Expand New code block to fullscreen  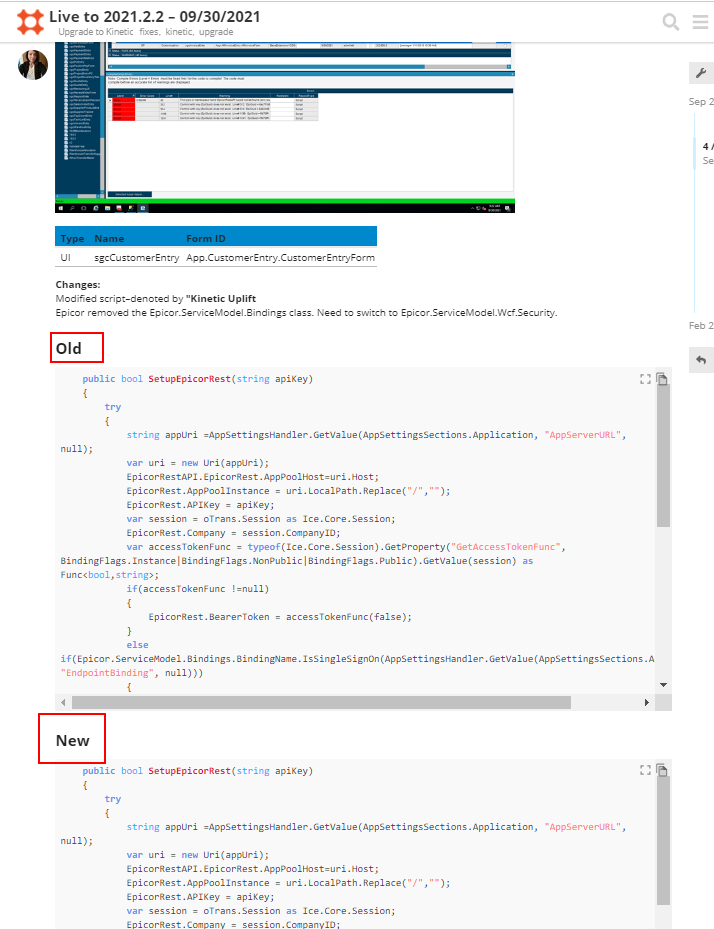pyautogui.click(x=645, y=770)
